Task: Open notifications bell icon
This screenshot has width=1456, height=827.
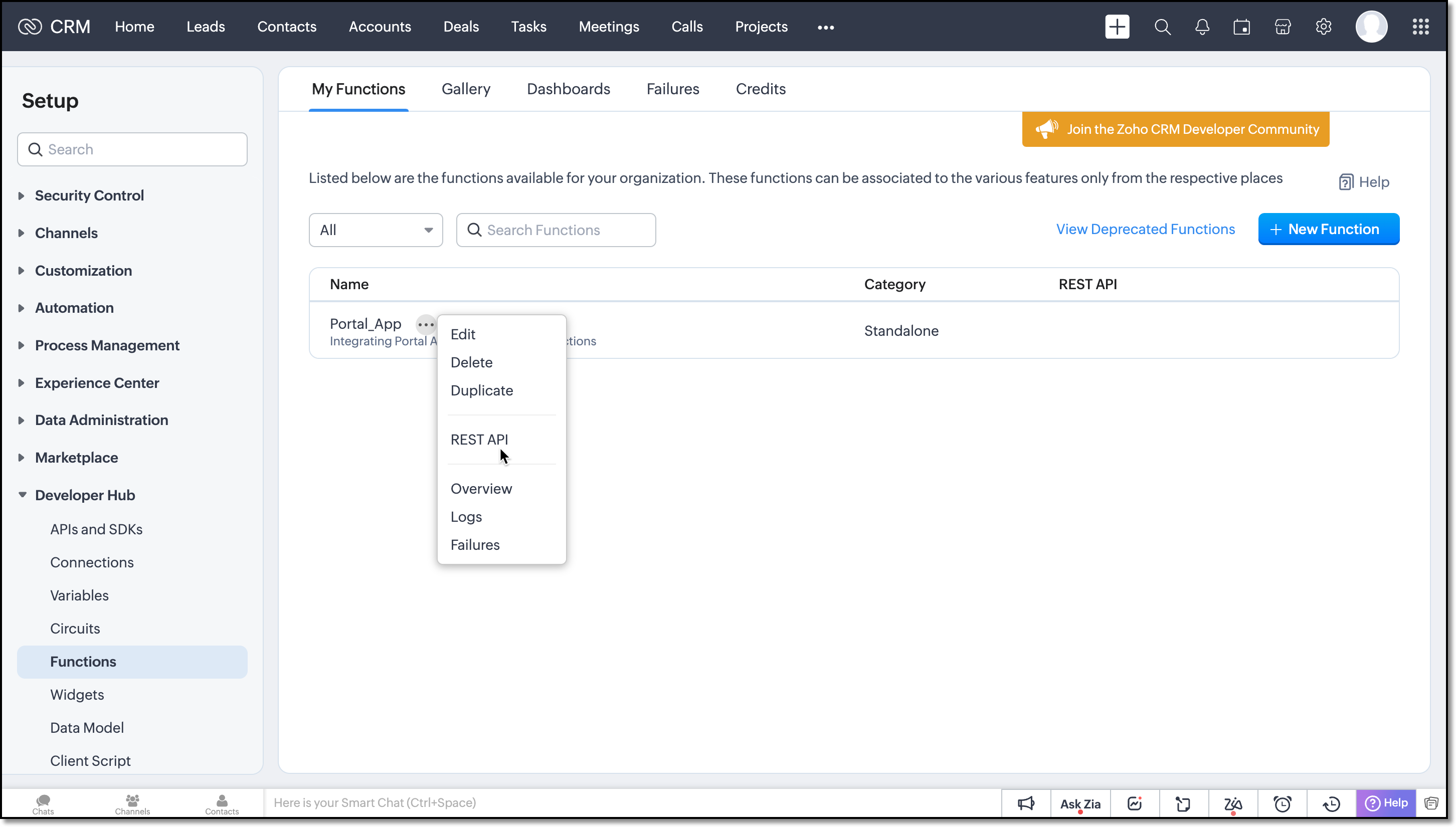Action: point(1202,27)
